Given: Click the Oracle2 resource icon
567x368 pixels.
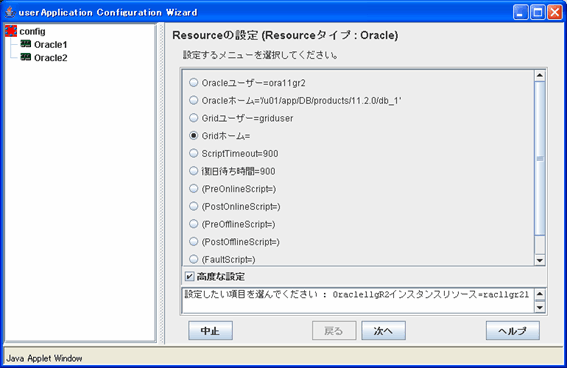Looking at the screenshot, I should point(26,57).
